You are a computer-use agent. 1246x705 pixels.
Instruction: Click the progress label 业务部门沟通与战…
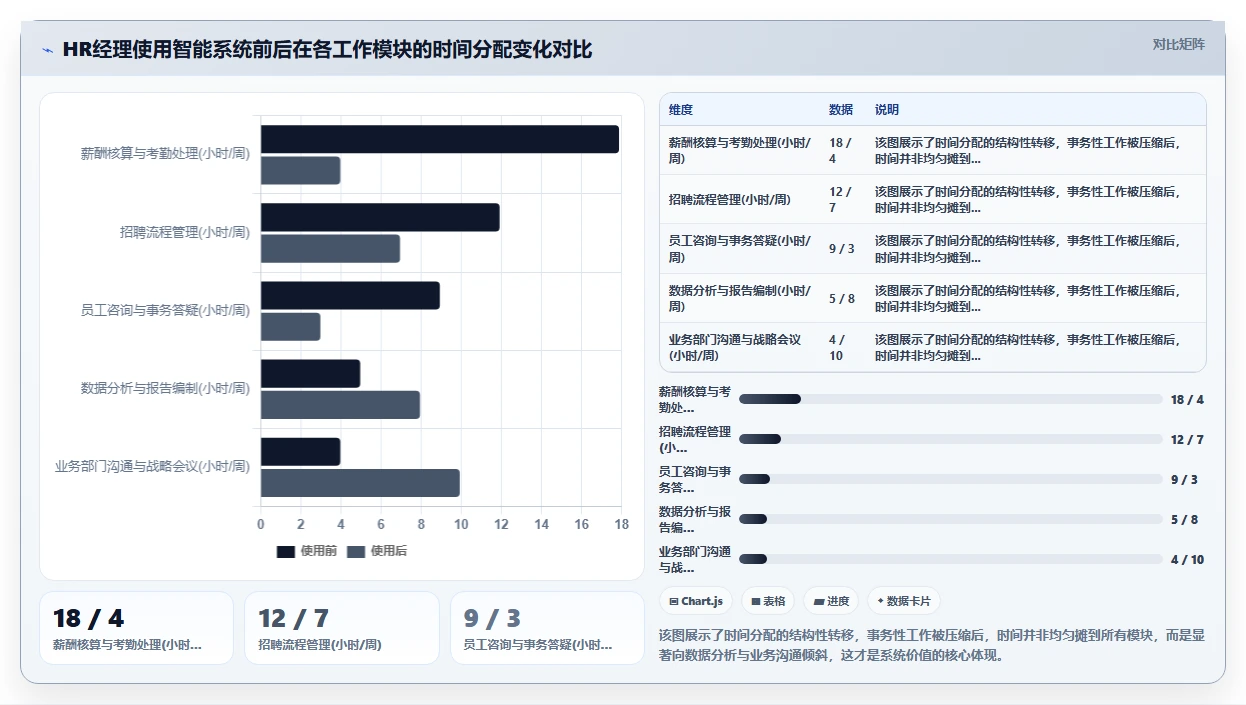[696, 559]
